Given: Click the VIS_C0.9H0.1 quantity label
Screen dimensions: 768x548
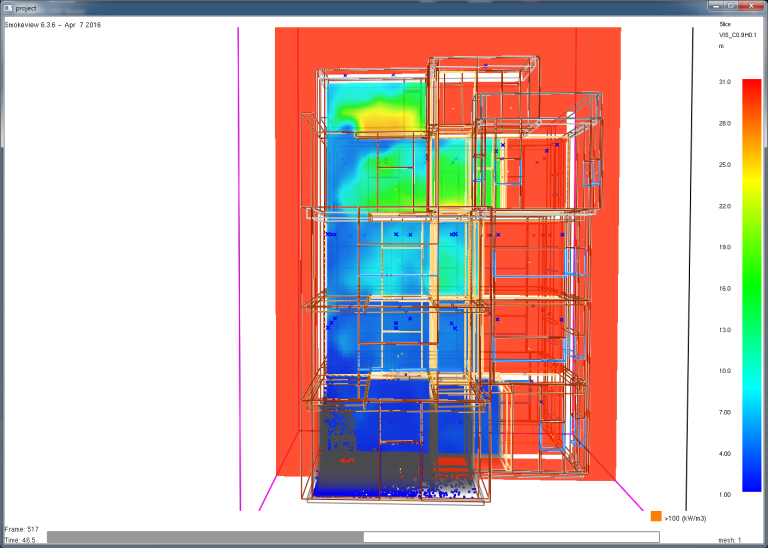Looking at the screenshot, I should coord(737,35).
